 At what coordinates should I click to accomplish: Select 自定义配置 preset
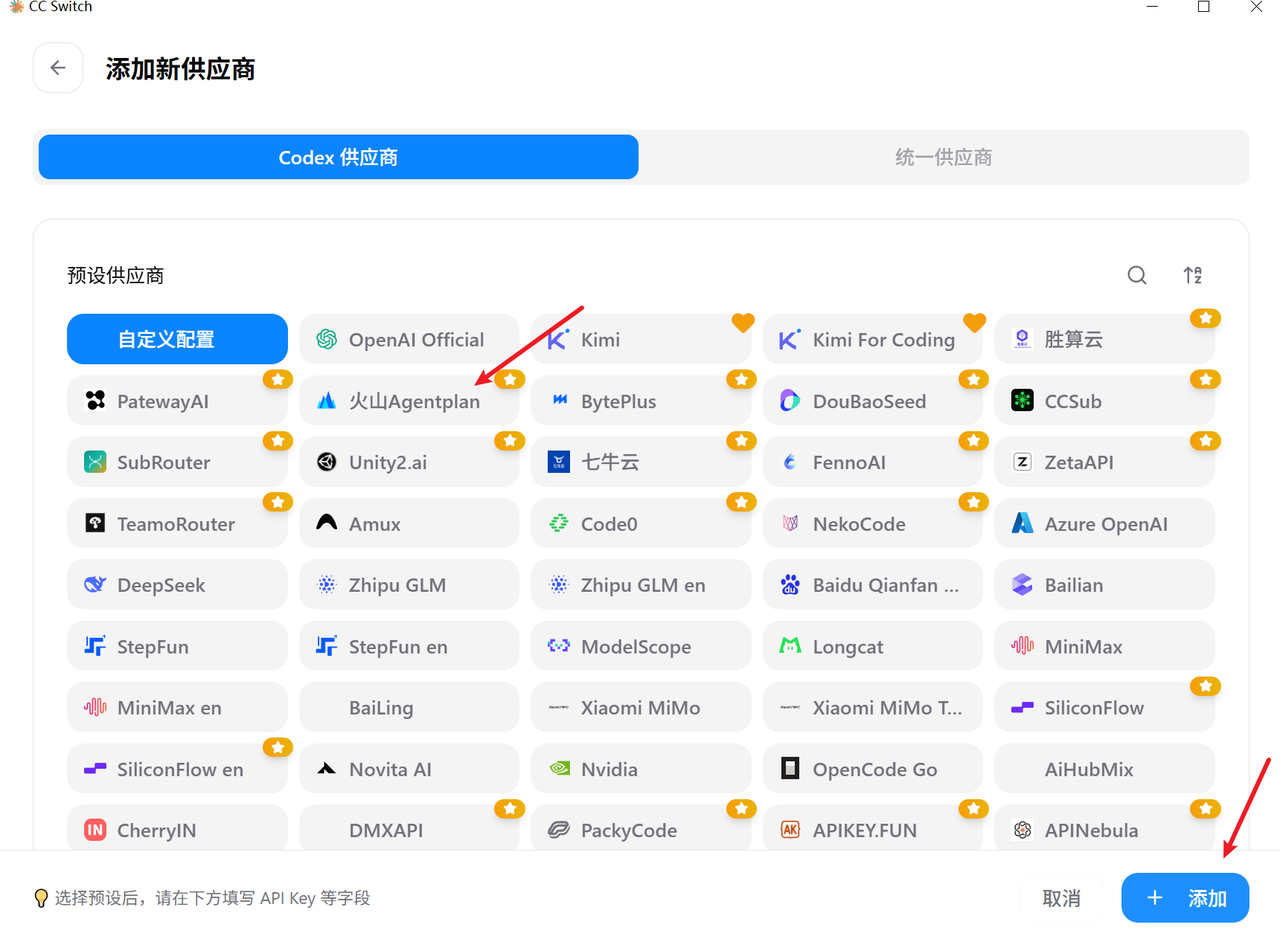[x=177, y=339]
